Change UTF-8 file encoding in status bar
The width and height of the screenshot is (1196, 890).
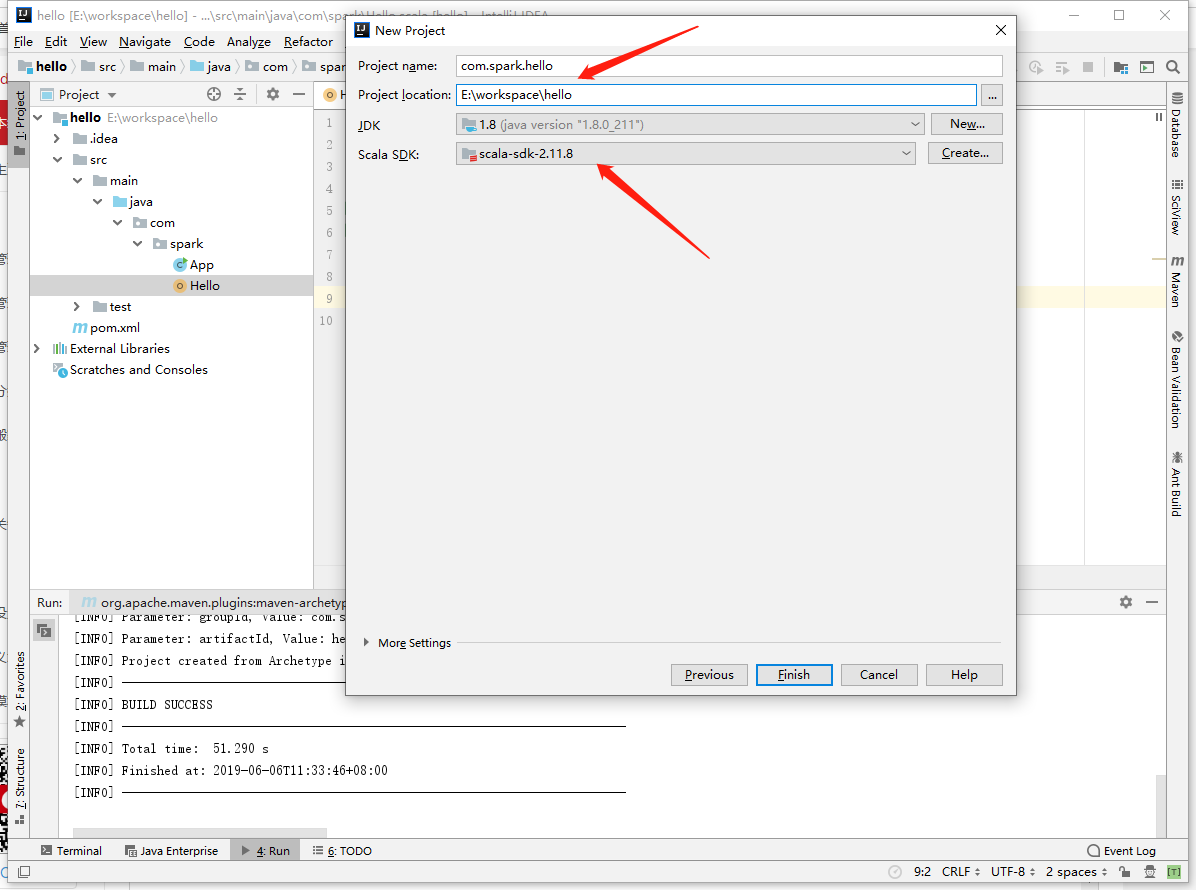(x=1013, y=872)
